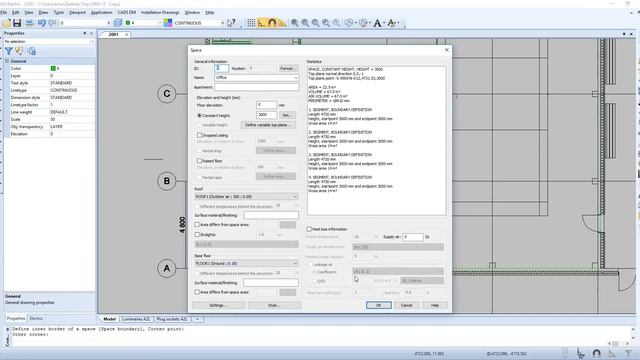The height and width of the screenshot is (360, 640).
Task: Toggle grid display icon
Action: point(251,23)
